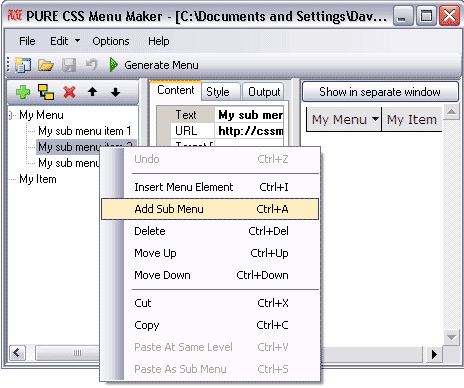The width and height of the screenshot is (464, 388).
Task: Click the Edit menu dropdown arrow
Action: click(77, 41)
